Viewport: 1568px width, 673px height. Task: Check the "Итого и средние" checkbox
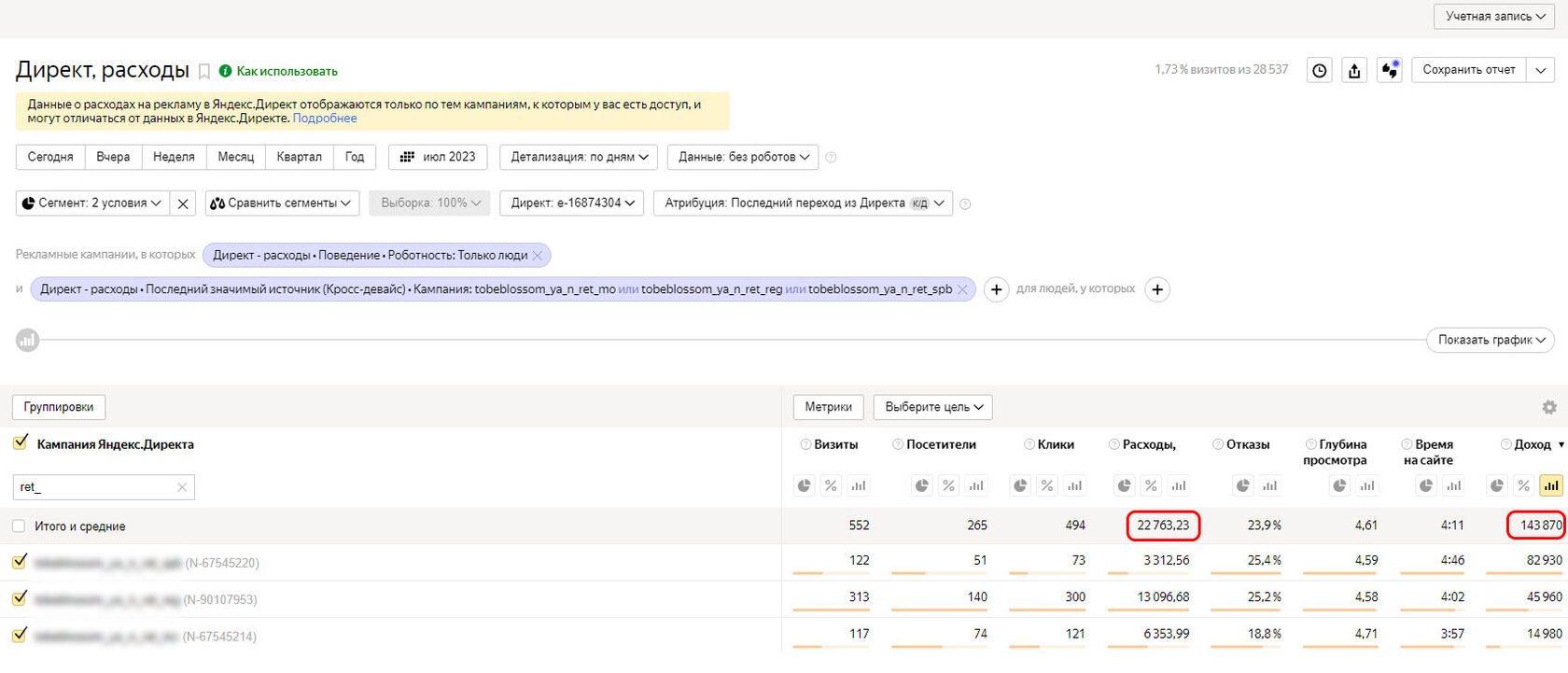[19, 526]
